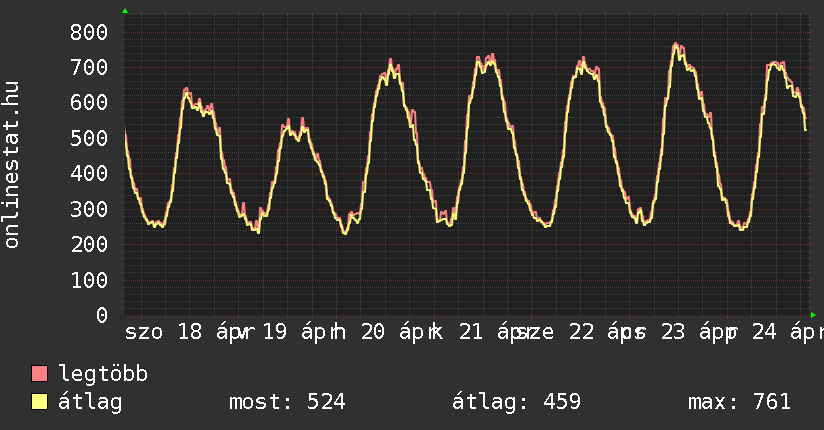
Task: Select the legtöbb legend label
Action: click(103, 375)
